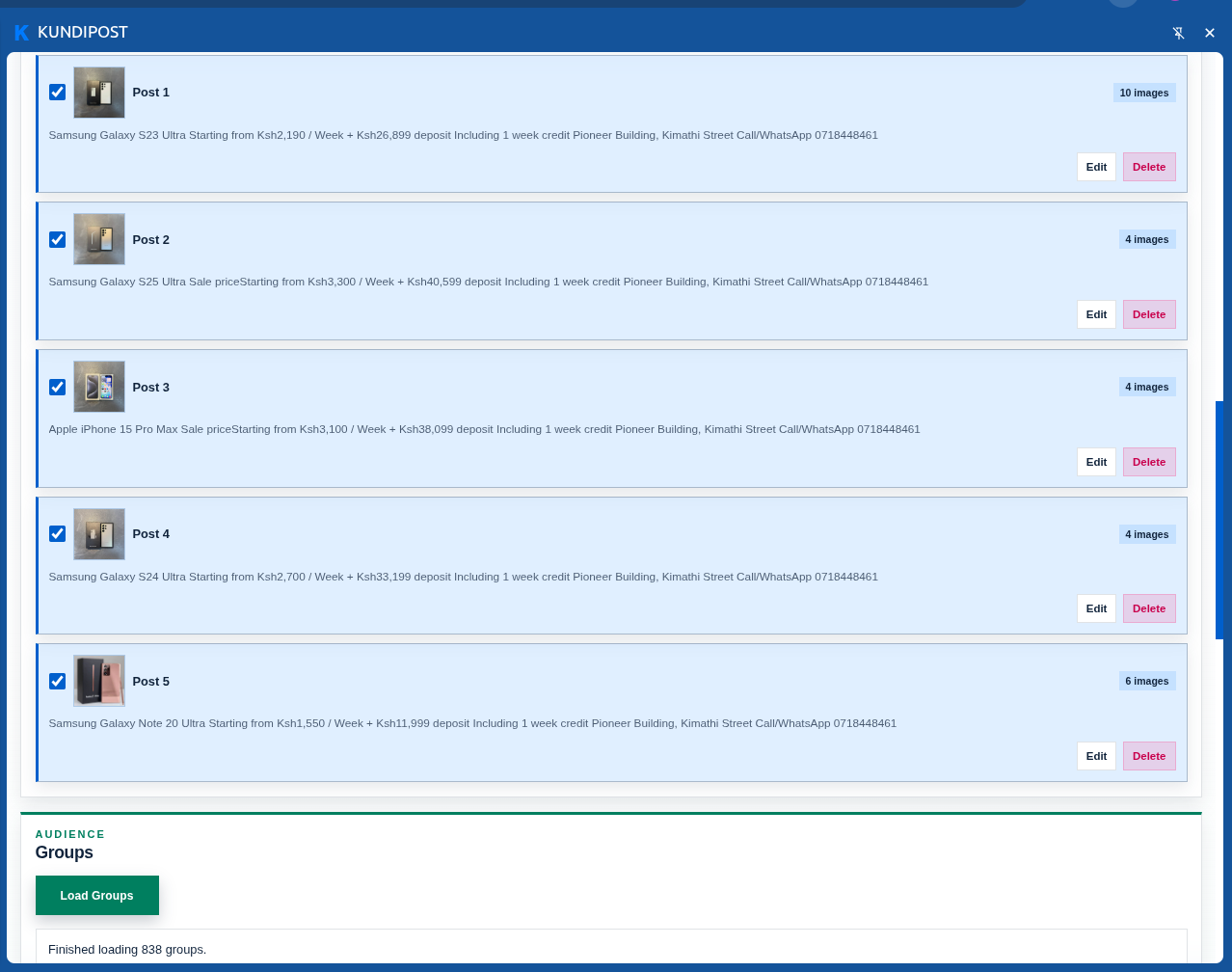Delete Post 1

1149,167
